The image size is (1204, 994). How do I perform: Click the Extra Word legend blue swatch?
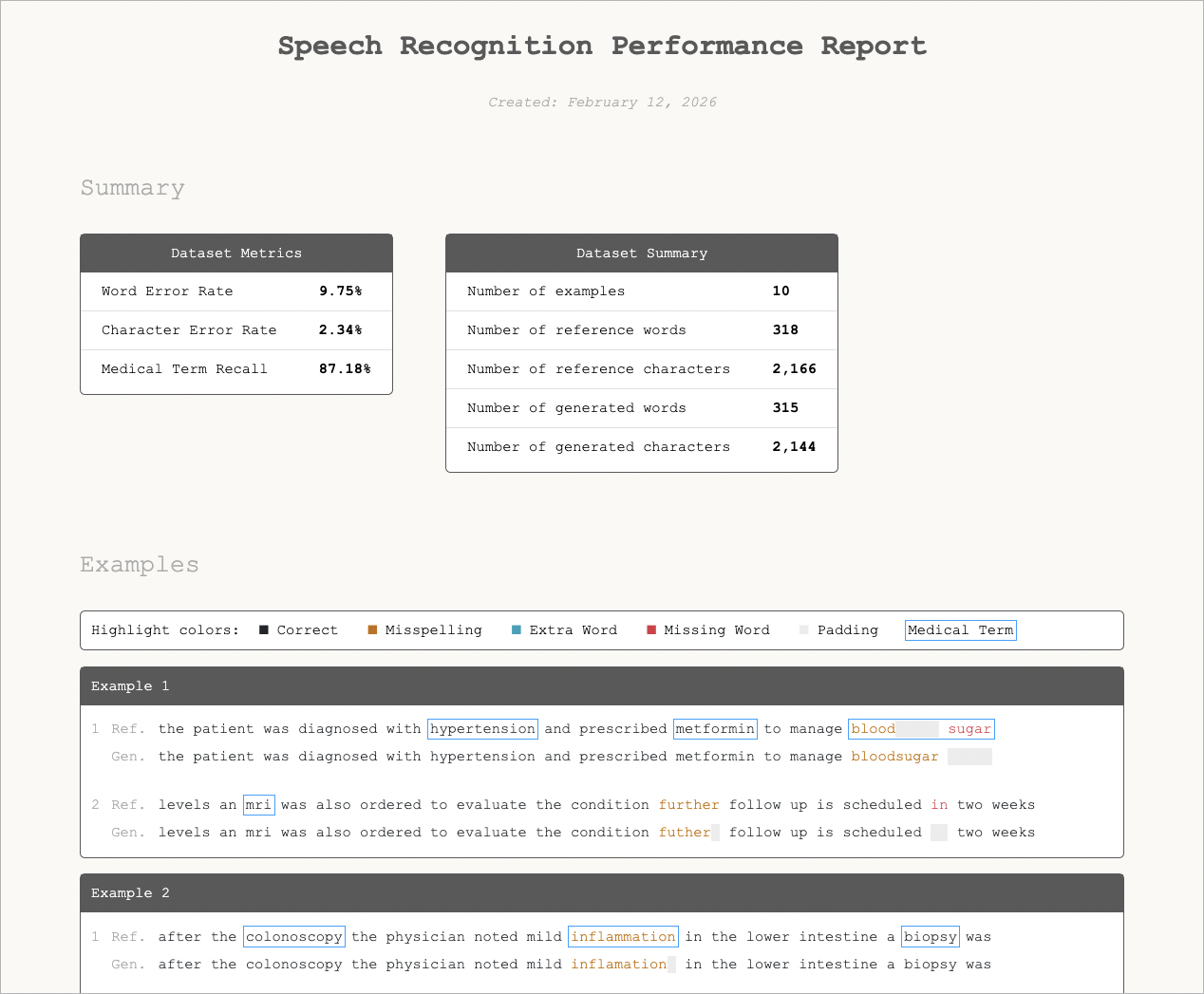tap(517, 630)
